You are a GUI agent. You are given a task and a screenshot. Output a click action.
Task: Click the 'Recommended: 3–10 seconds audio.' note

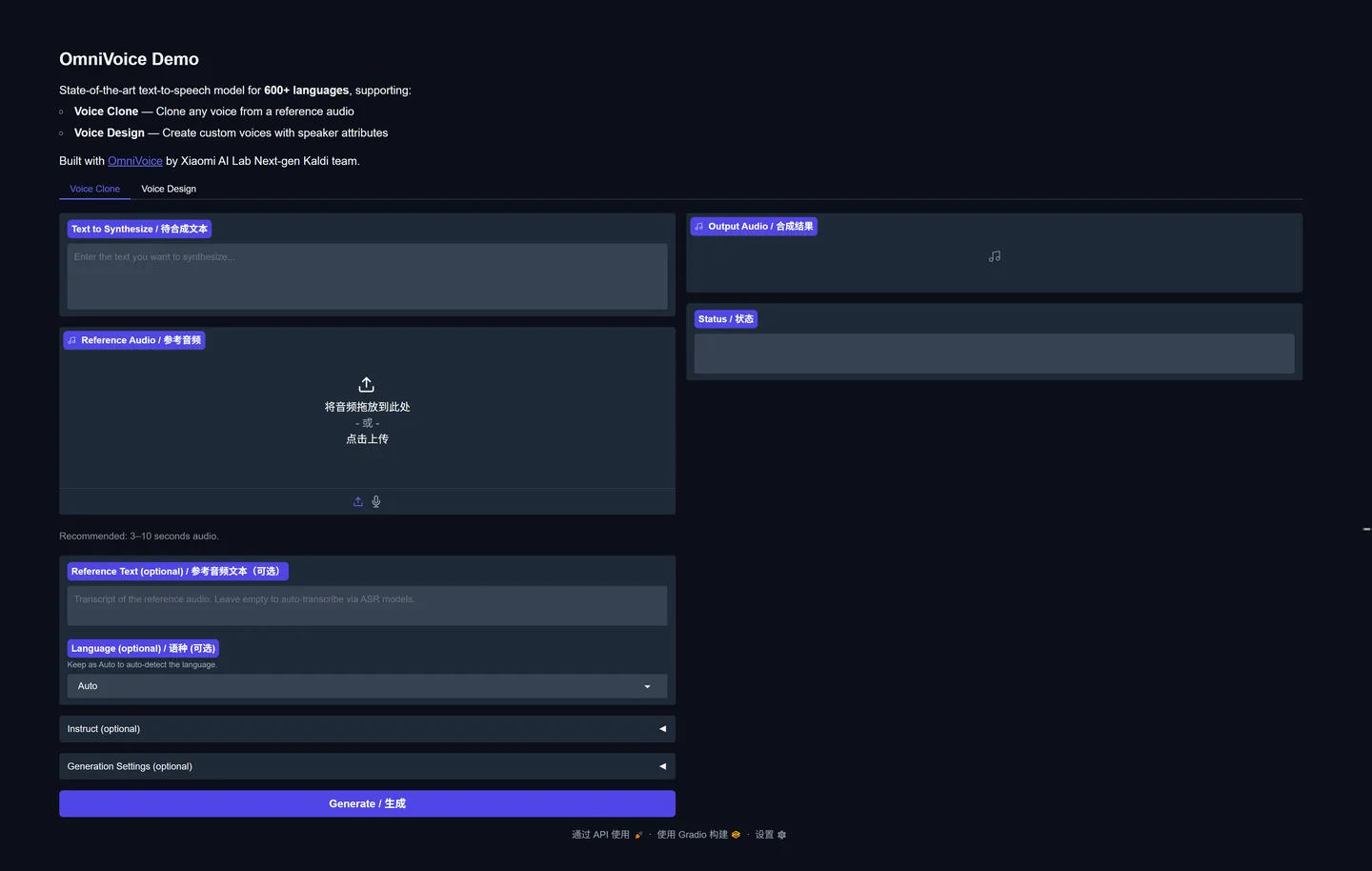click(139, 537)
